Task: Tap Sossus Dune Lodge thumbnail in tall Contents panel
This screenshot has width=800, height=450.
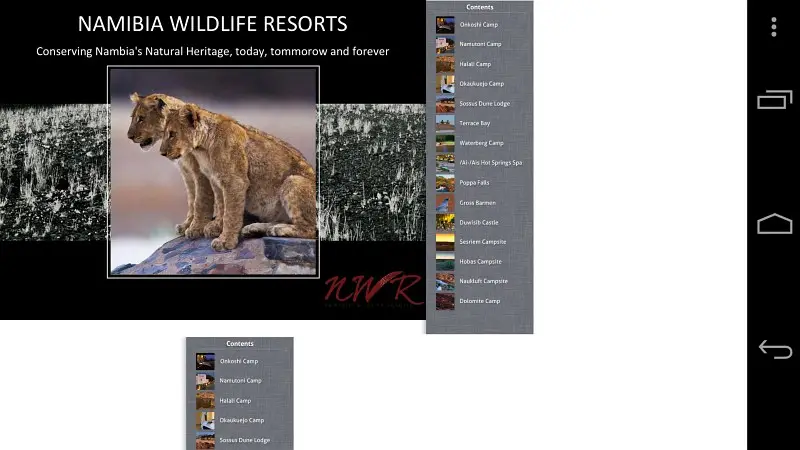Action: click(445, 104)
